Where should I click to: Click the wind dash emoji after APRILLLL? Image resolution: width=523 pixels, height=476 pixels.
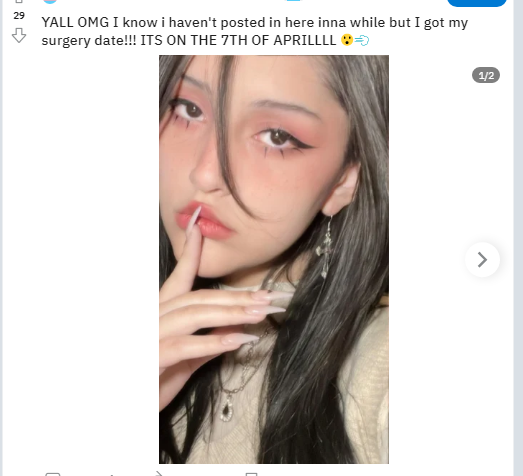pyautogui.click(x=362, y=40)
